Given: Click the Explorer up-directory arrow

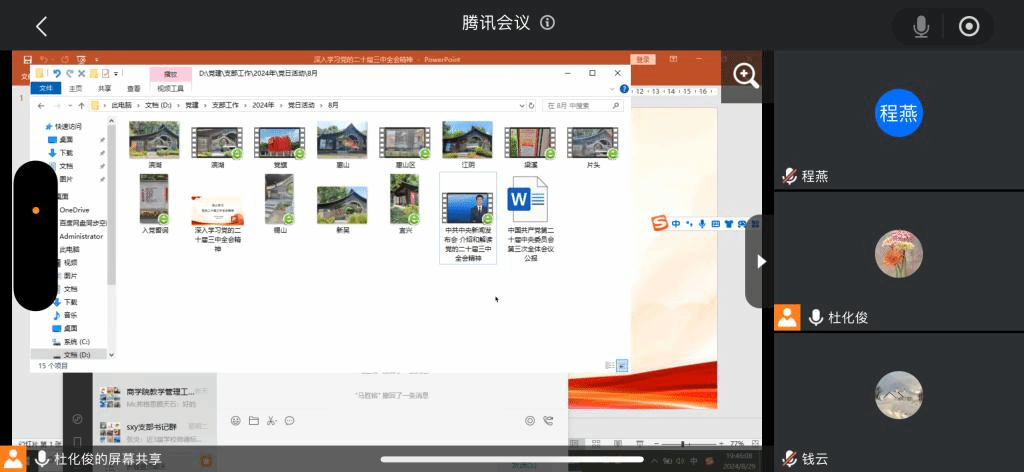Looking at the screenshot, I should pyautogui.click(x=81, y=105).
